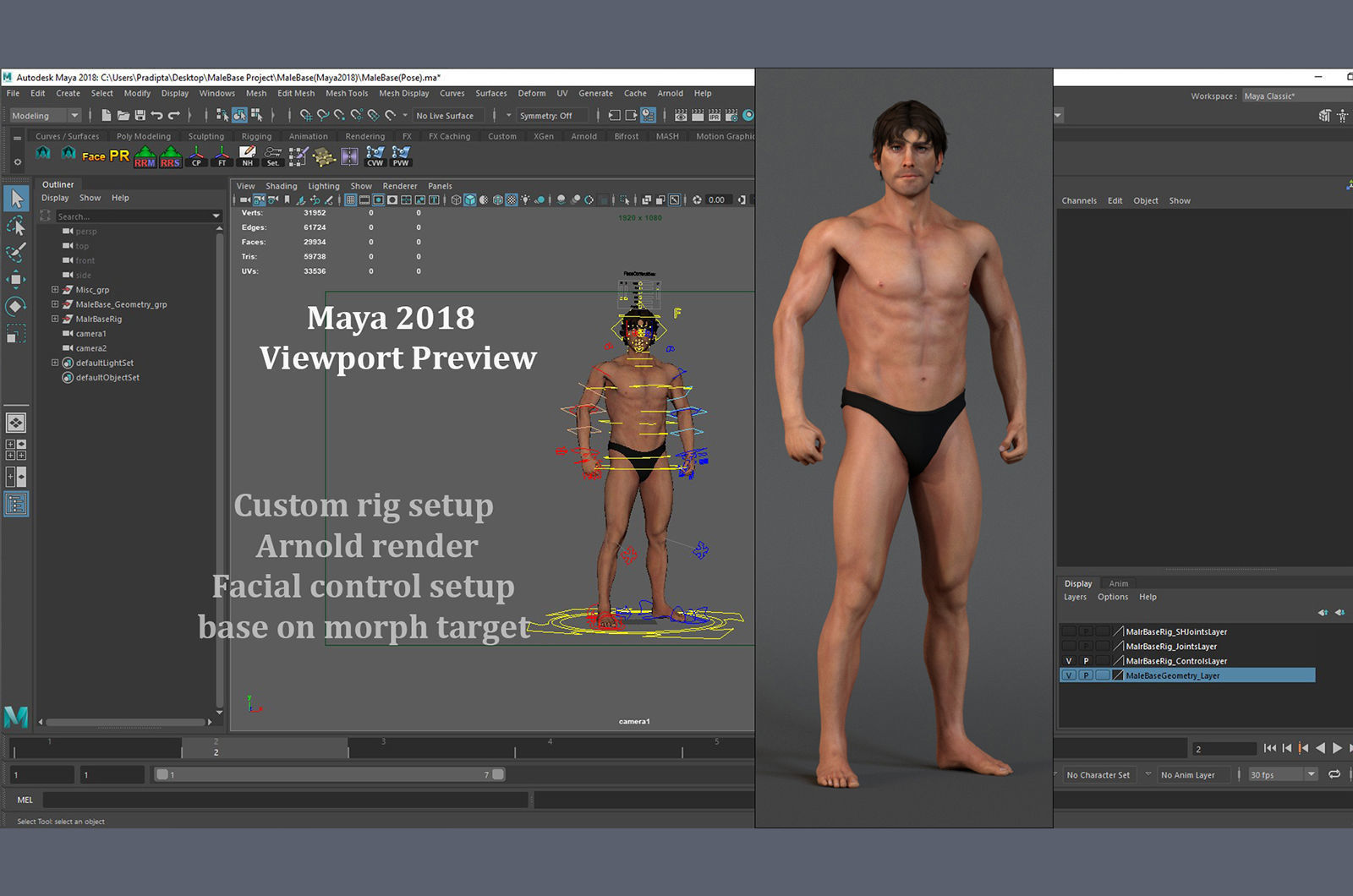Switch to the Arnold shelf tab
The width and height of the screenshot is (1353, 896).
point(583,136)
